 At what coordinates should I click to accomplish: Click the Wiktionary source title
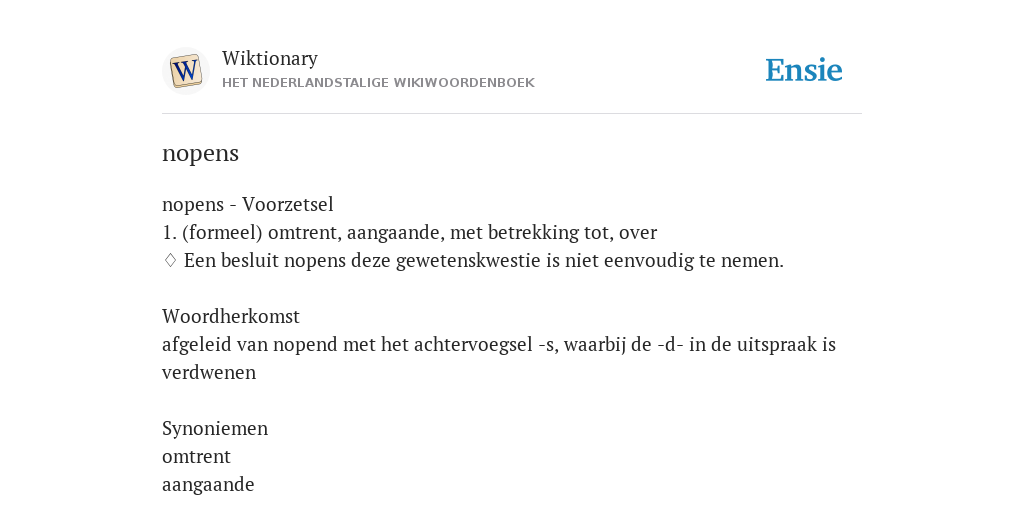270,58
